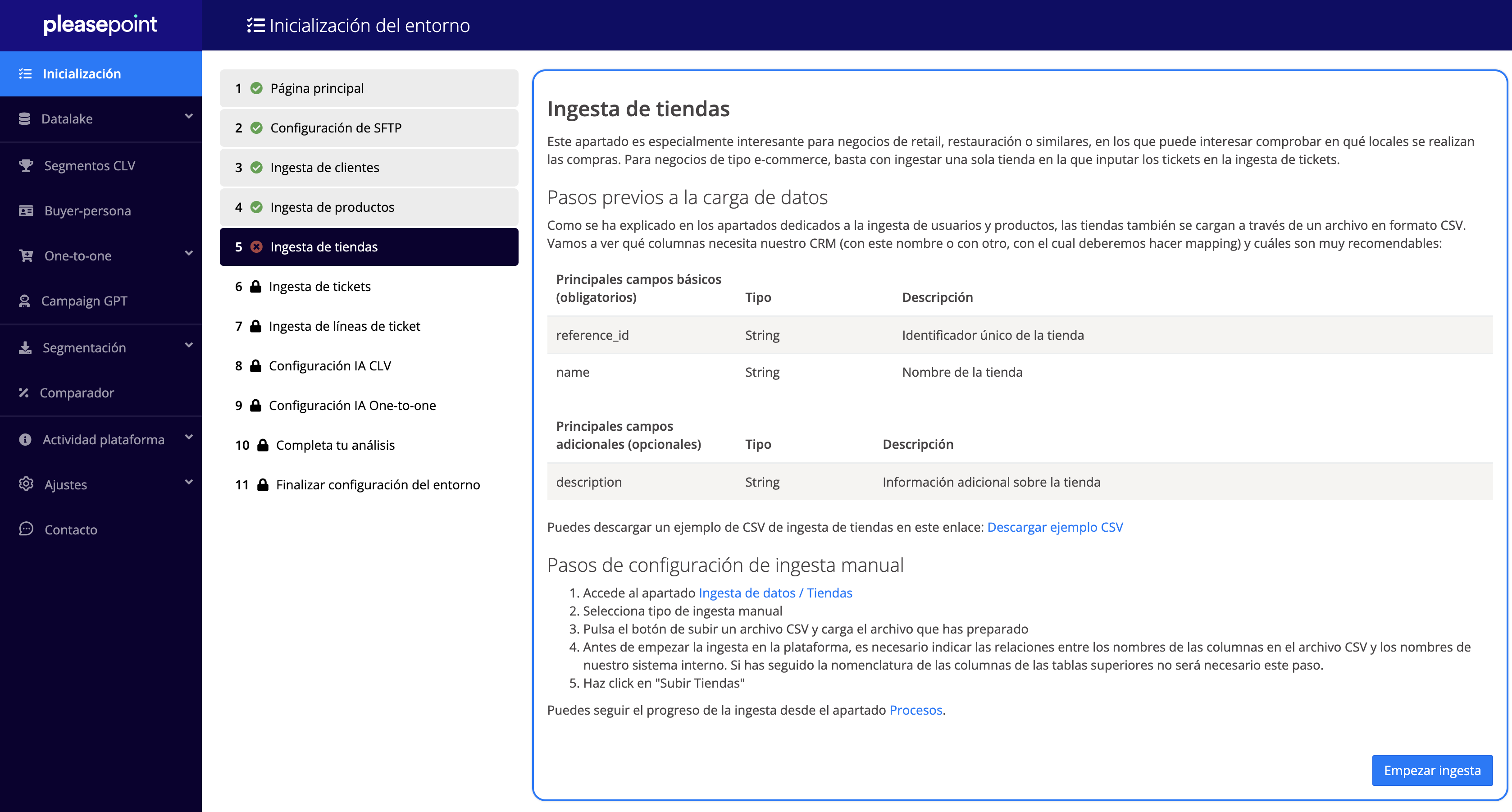The height and width of the screenshot is (812, 1512).
Task: Click the Comparador percent icon
Action: [23, 393]
